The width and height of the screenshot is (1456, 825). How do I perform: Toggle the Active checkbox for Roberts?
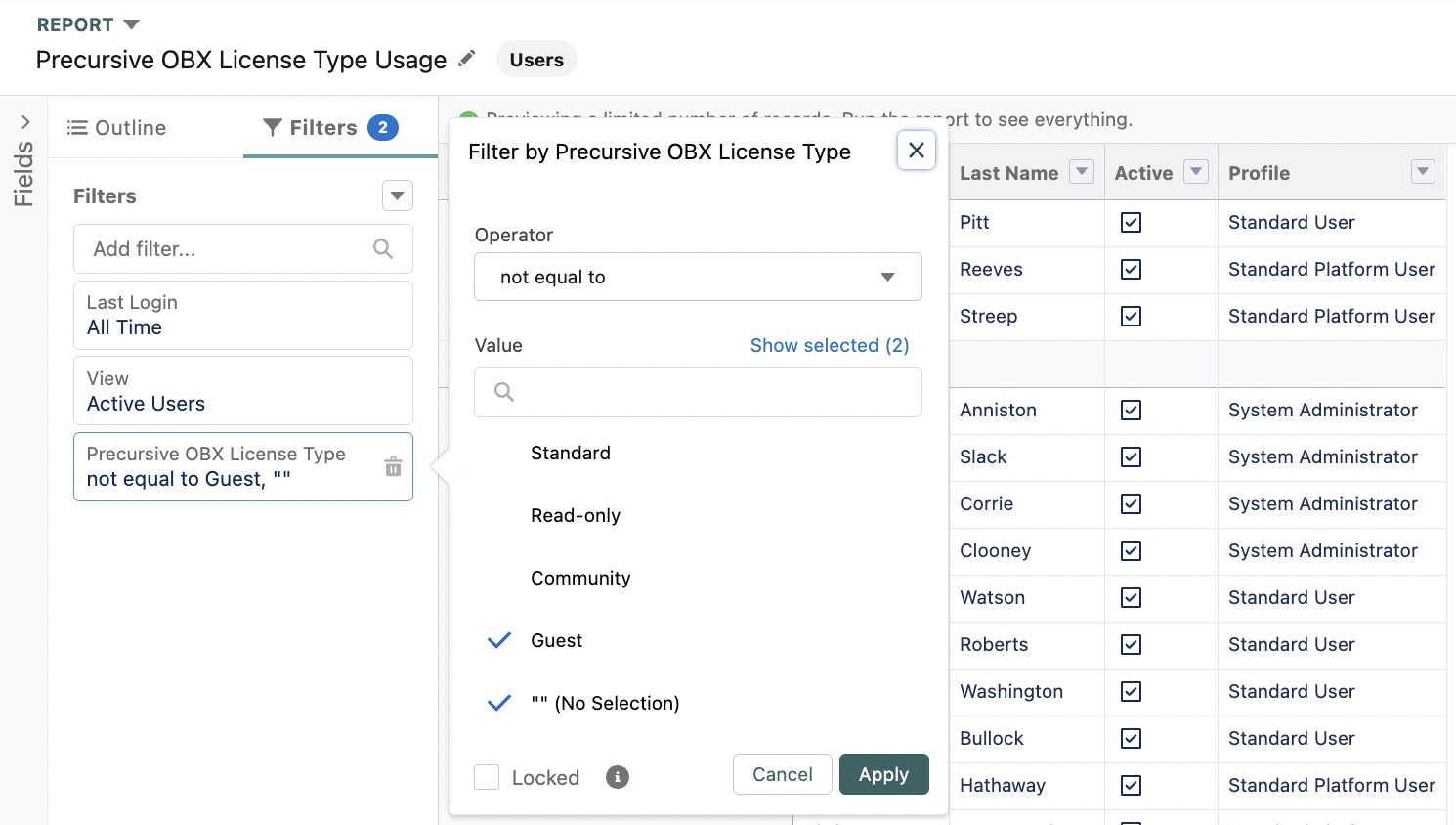(1131, 644)
